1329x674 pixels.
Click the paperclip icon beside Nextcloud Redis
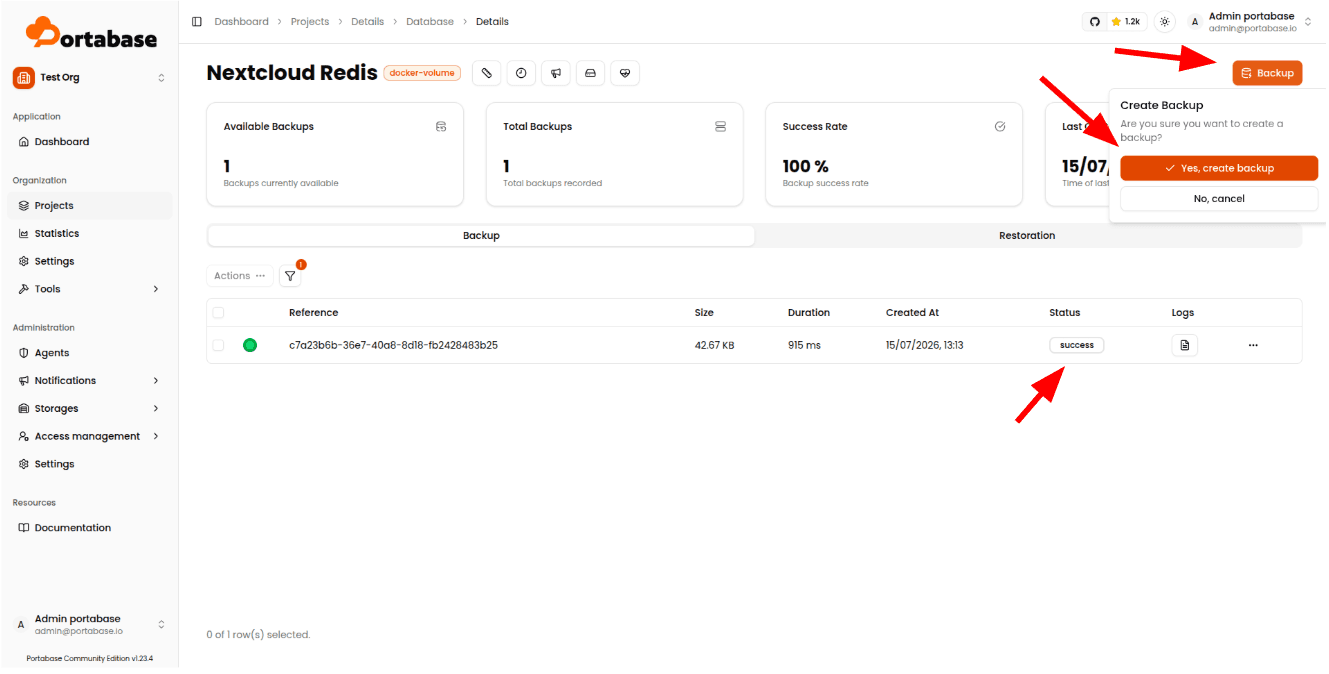coord(486,73)
